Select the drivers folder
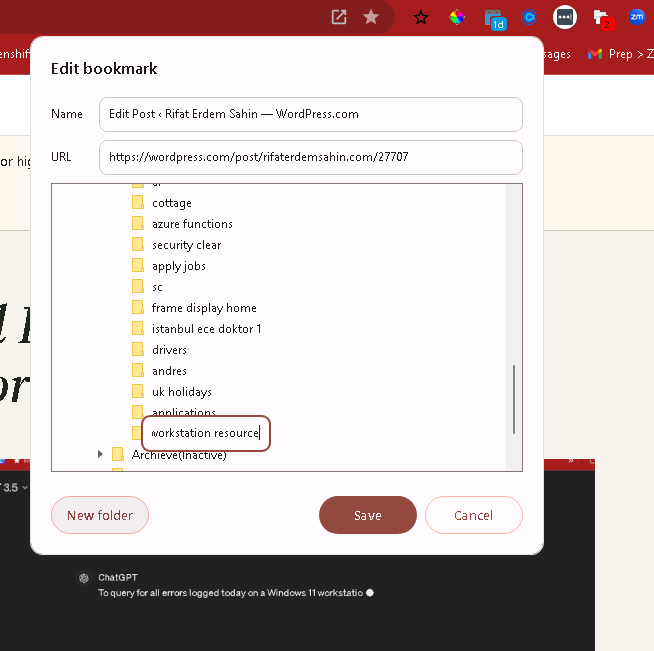The height and width of the screenshot is (651, 654). 169,350
